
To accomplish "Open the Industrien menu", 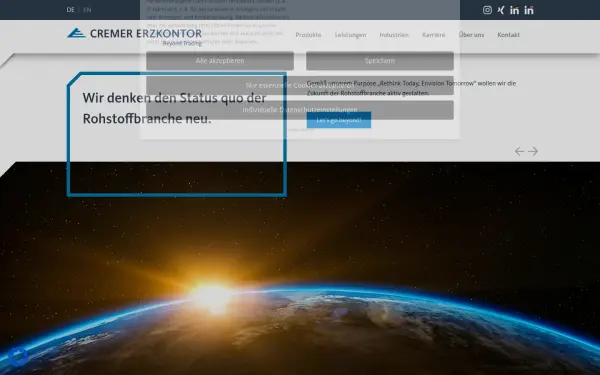I will coord(394,35).
